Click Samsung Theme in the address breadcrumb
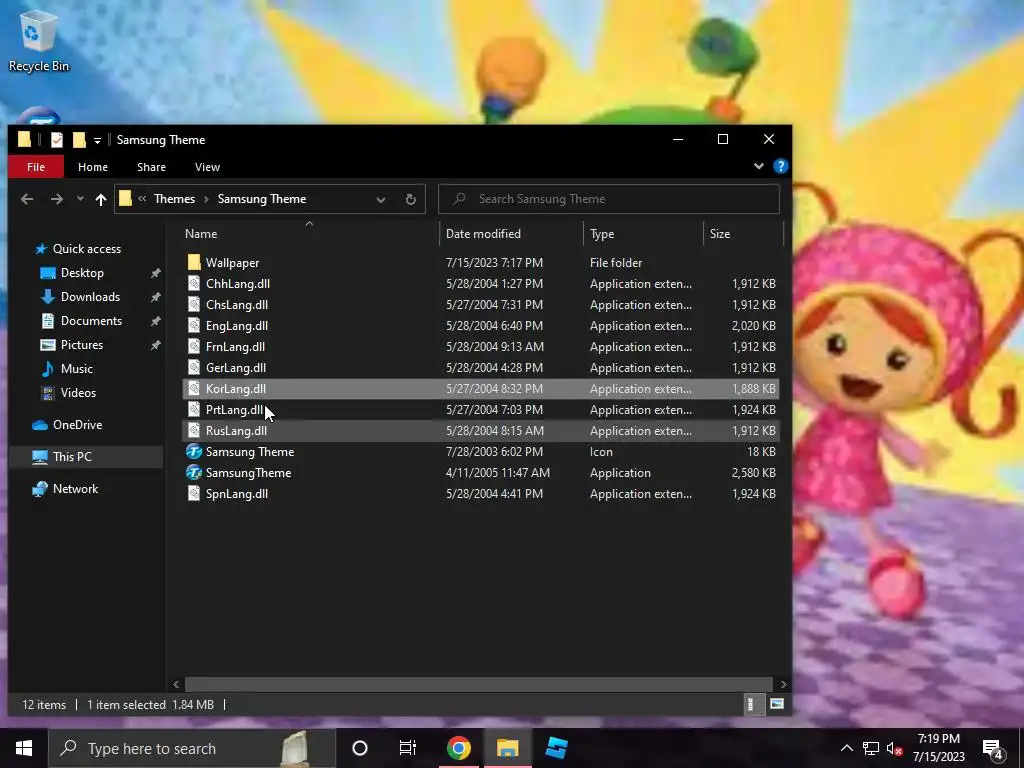 click(262, 199)
